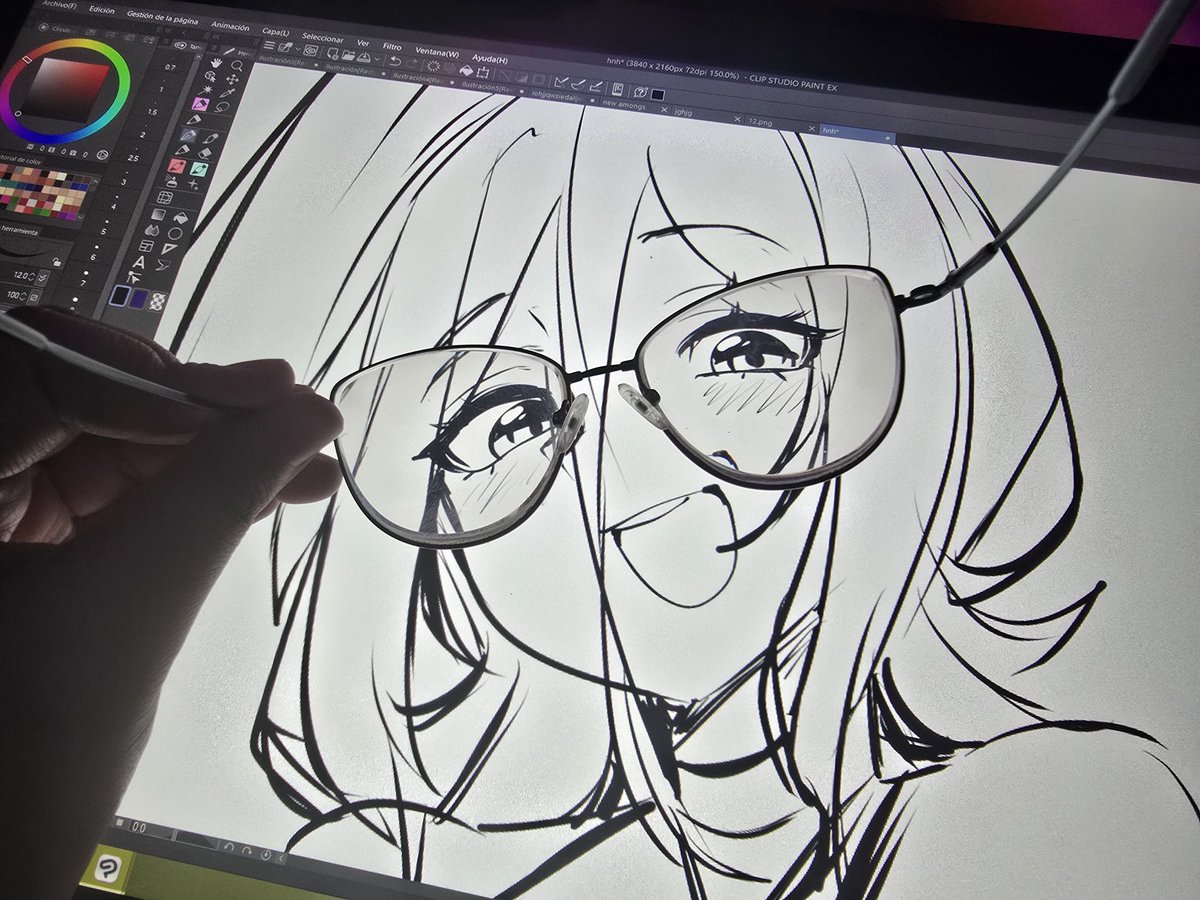Select the green Blend tool icon

[199, 169]
